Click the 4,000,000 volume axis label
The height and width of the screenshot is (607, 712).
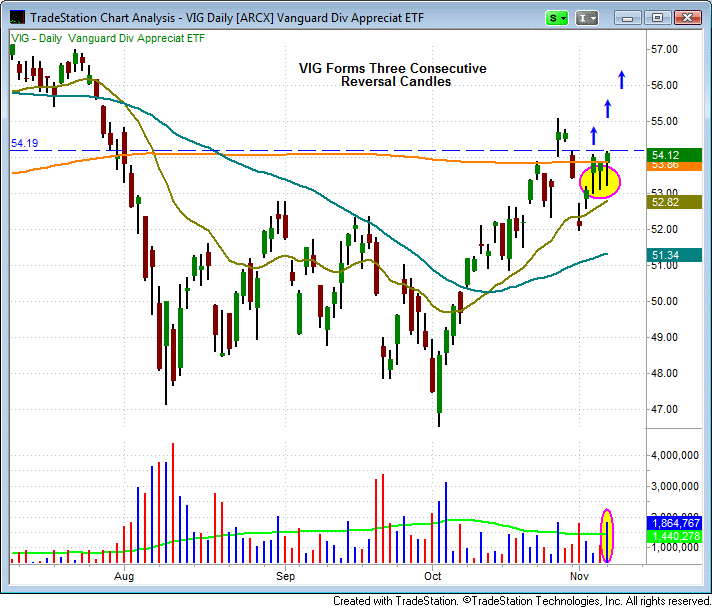[675, 455]
